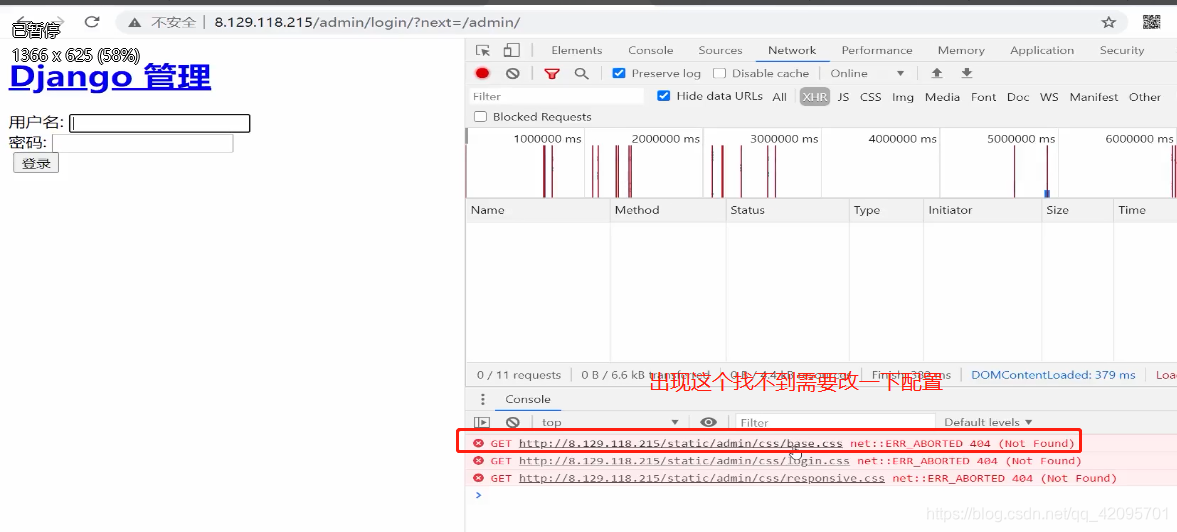Screen dimensions: 1177x532
Task: Open the Django 管理 heading link
Action: [110, 78]
